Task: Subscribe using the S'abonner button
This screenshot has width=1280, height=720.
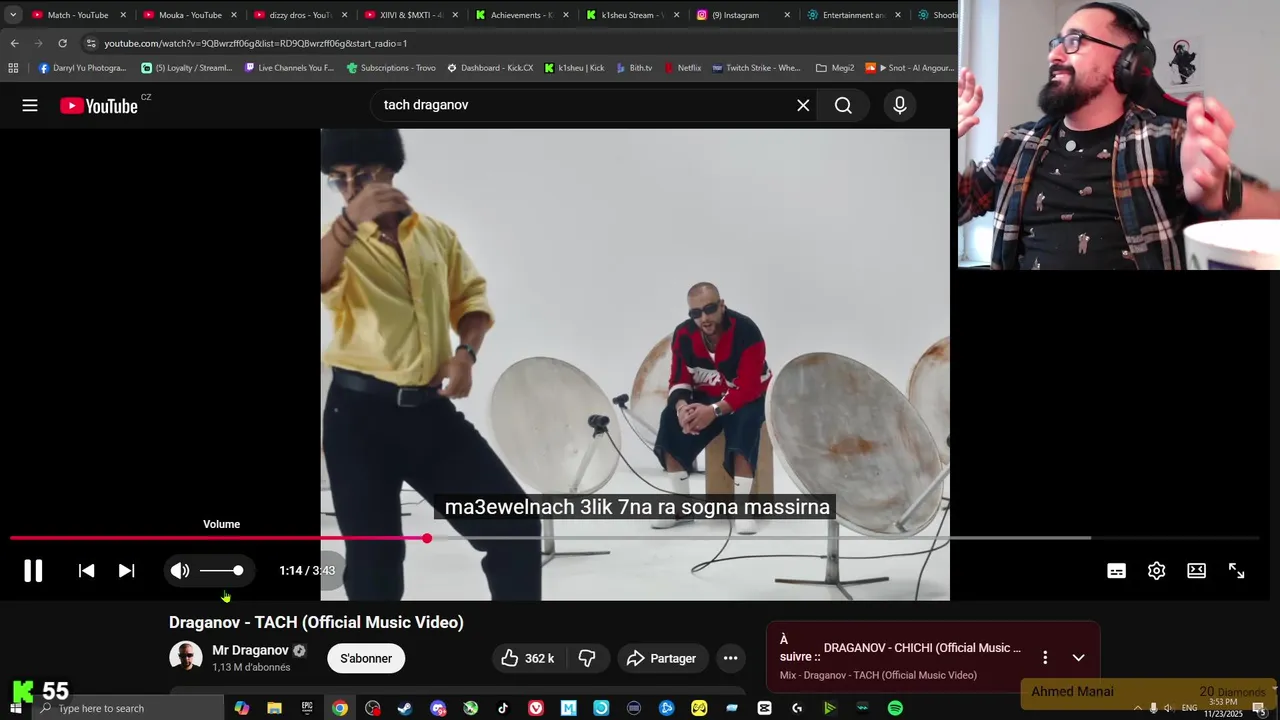Action: click(x=366, y=658)
